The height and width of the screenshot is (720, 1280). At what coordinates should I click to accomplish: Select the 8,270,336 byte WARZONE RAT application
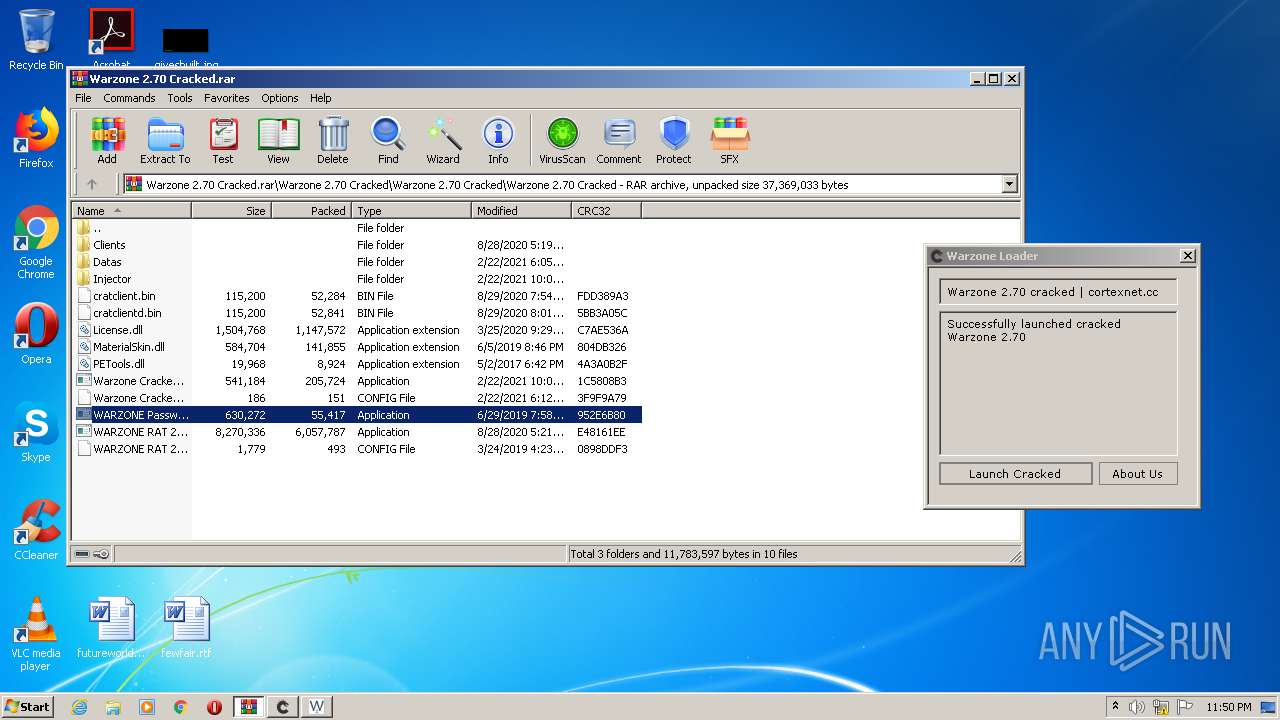(x=358, y=432)
